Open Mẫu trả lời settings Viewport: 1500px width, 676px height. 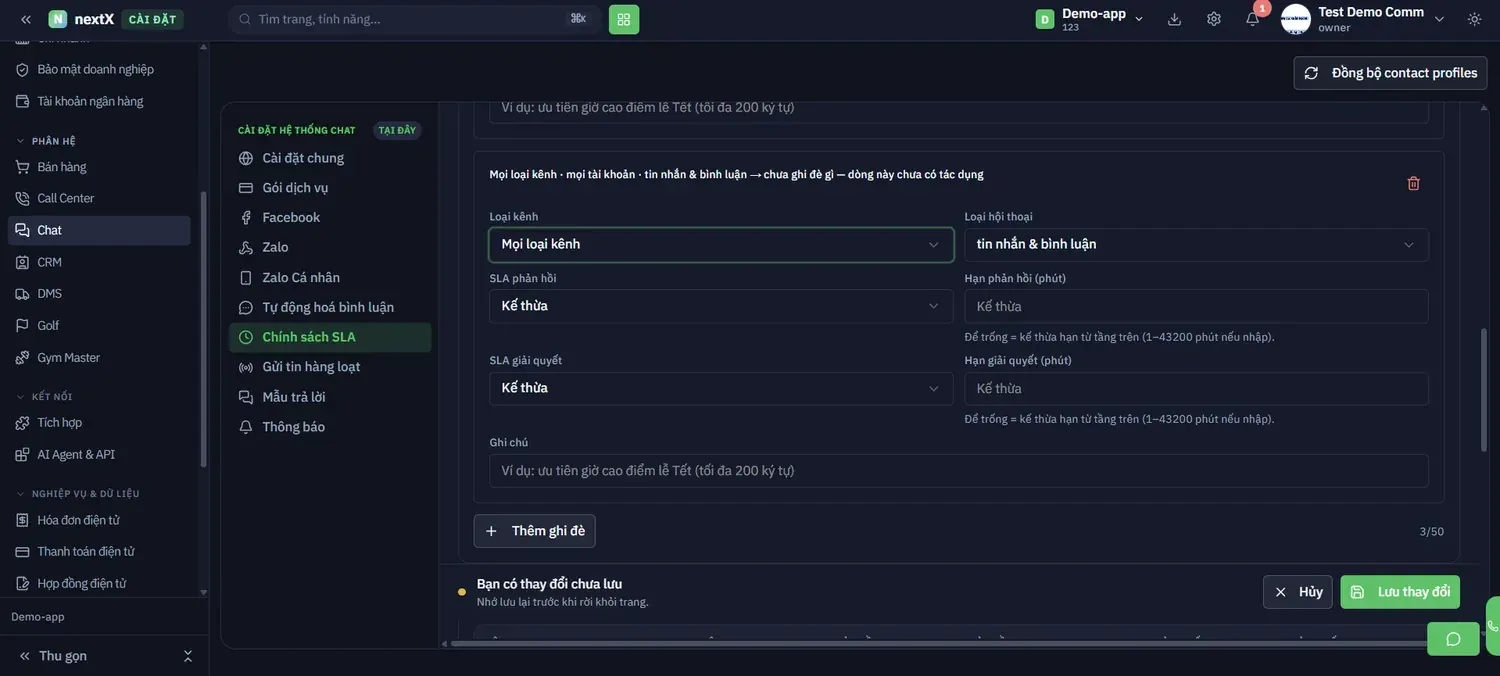click(330, 397)
